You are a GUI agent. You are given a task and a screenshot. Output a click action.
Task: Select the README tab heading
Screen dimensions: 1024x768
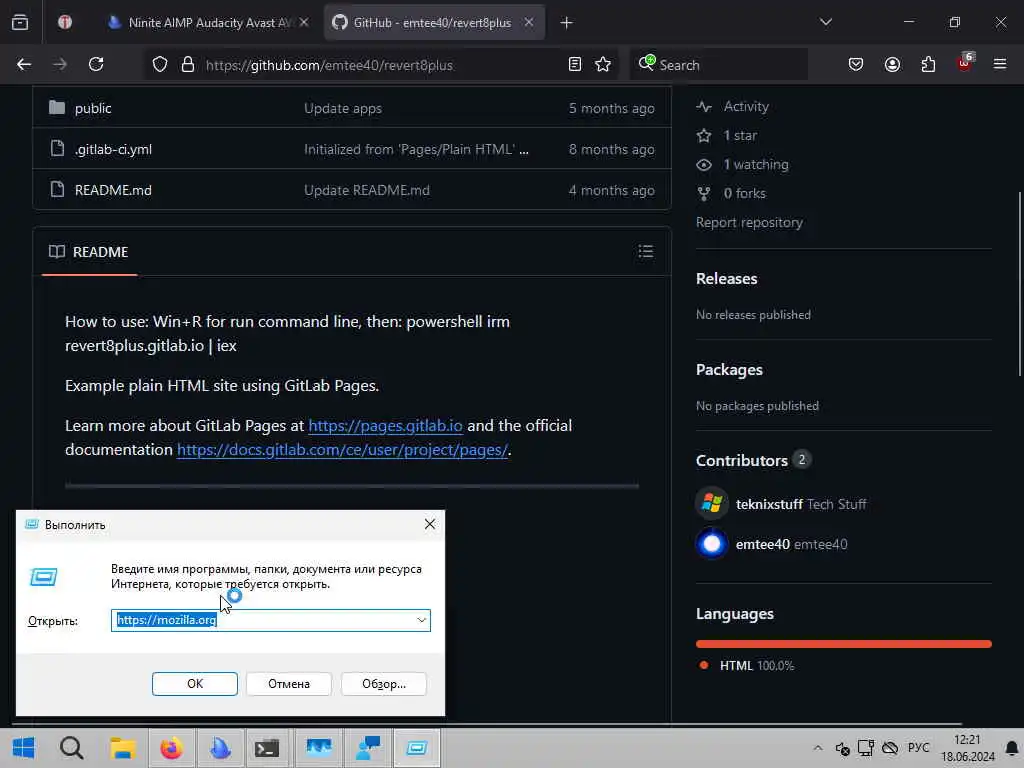(89, 252)
